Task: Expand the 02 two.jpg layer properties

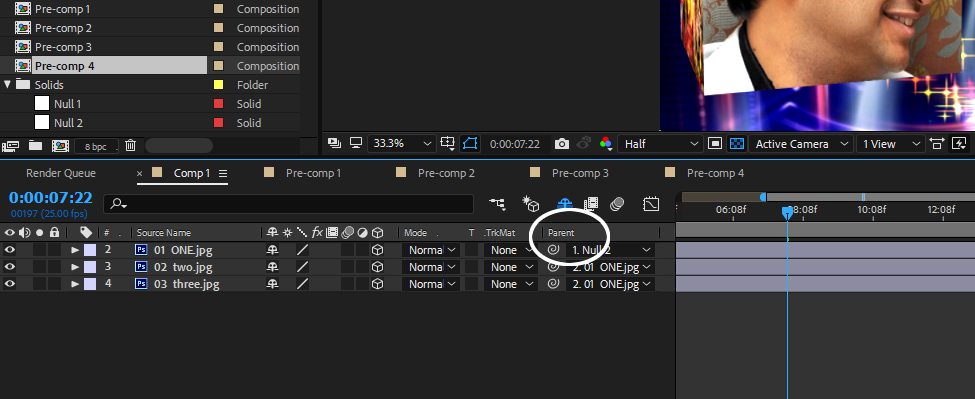Action: pyautogui.click(x=75, y=267)
